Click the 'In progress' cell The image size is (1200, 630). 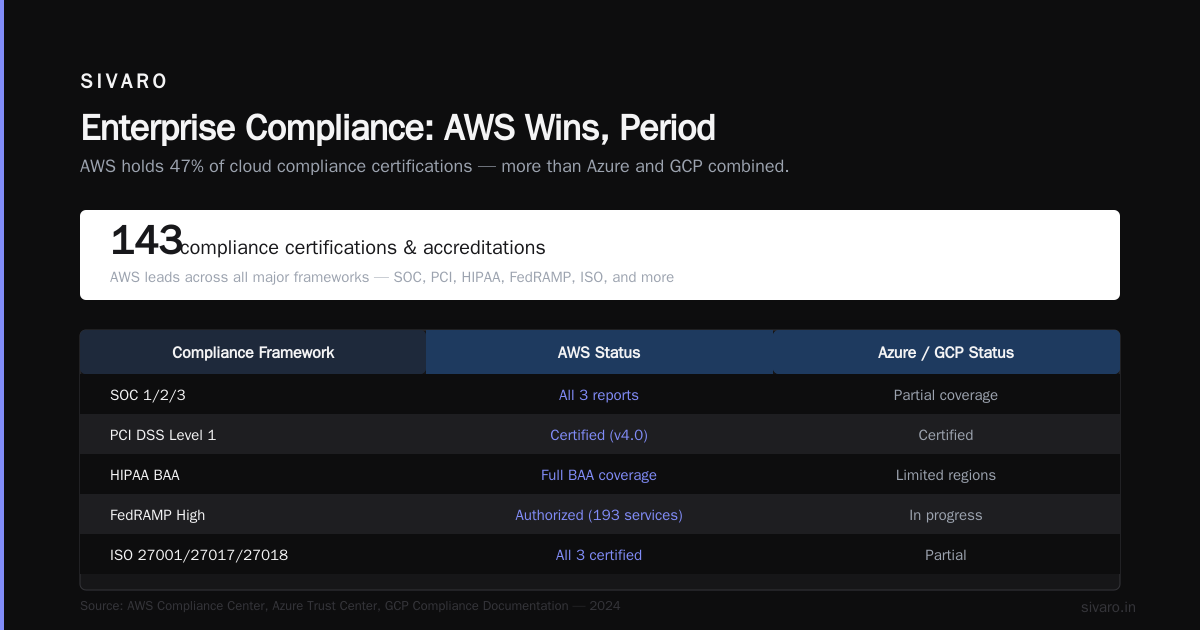pos(946,515)
